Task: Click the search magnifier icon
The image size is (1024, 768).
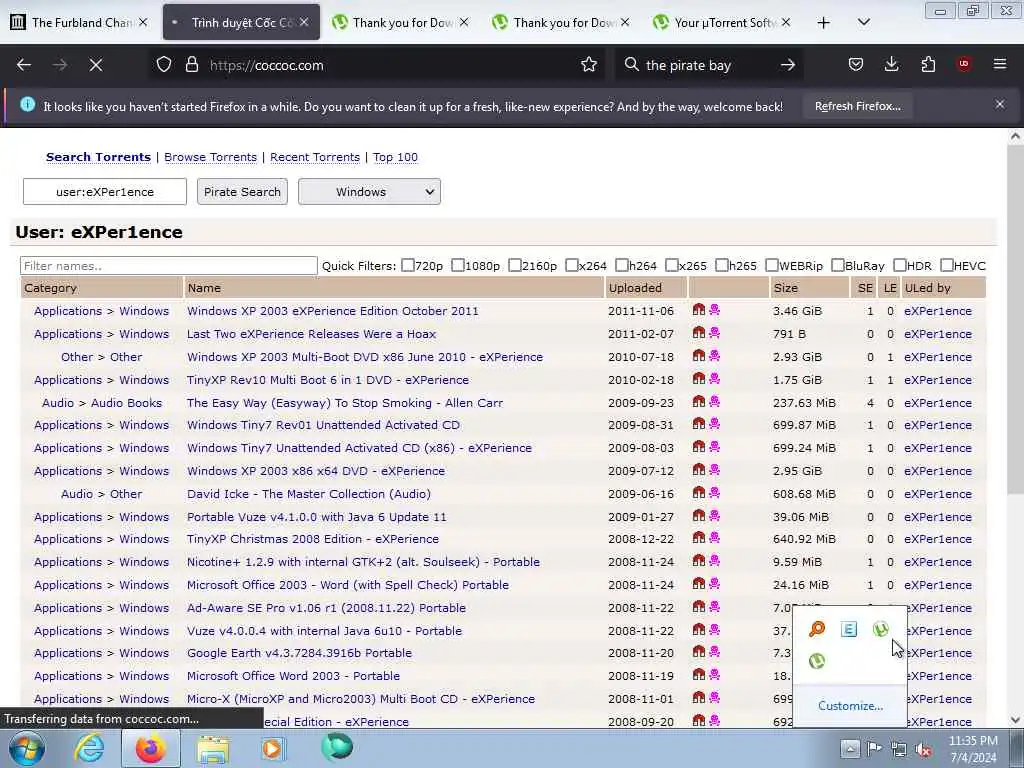Action: 631,65
